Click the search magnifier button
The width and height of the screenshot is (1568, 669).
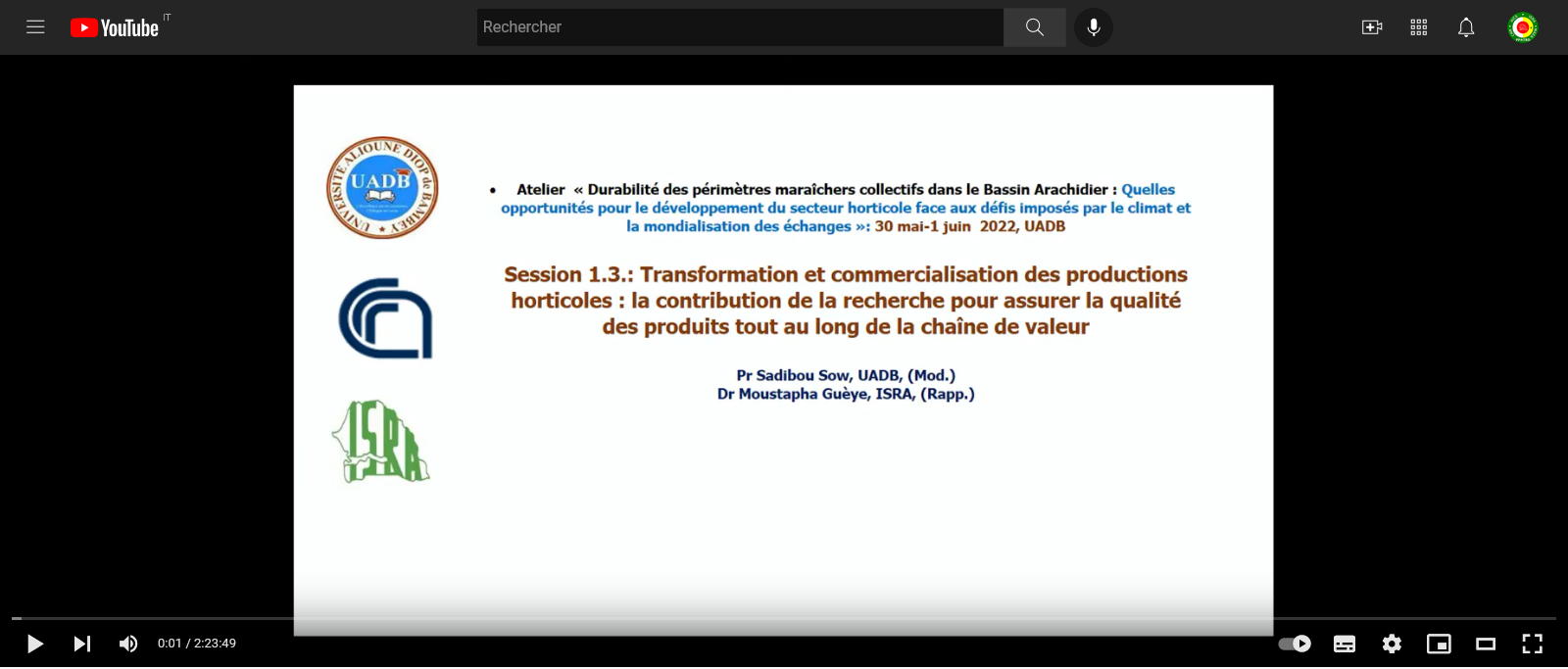click(1035, 27)
